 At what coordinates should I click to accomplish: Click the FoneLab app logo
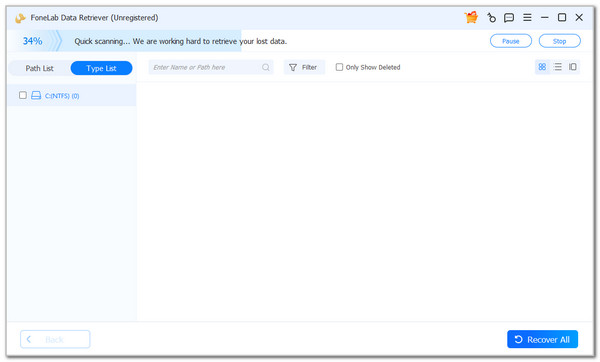pos(20,18)
